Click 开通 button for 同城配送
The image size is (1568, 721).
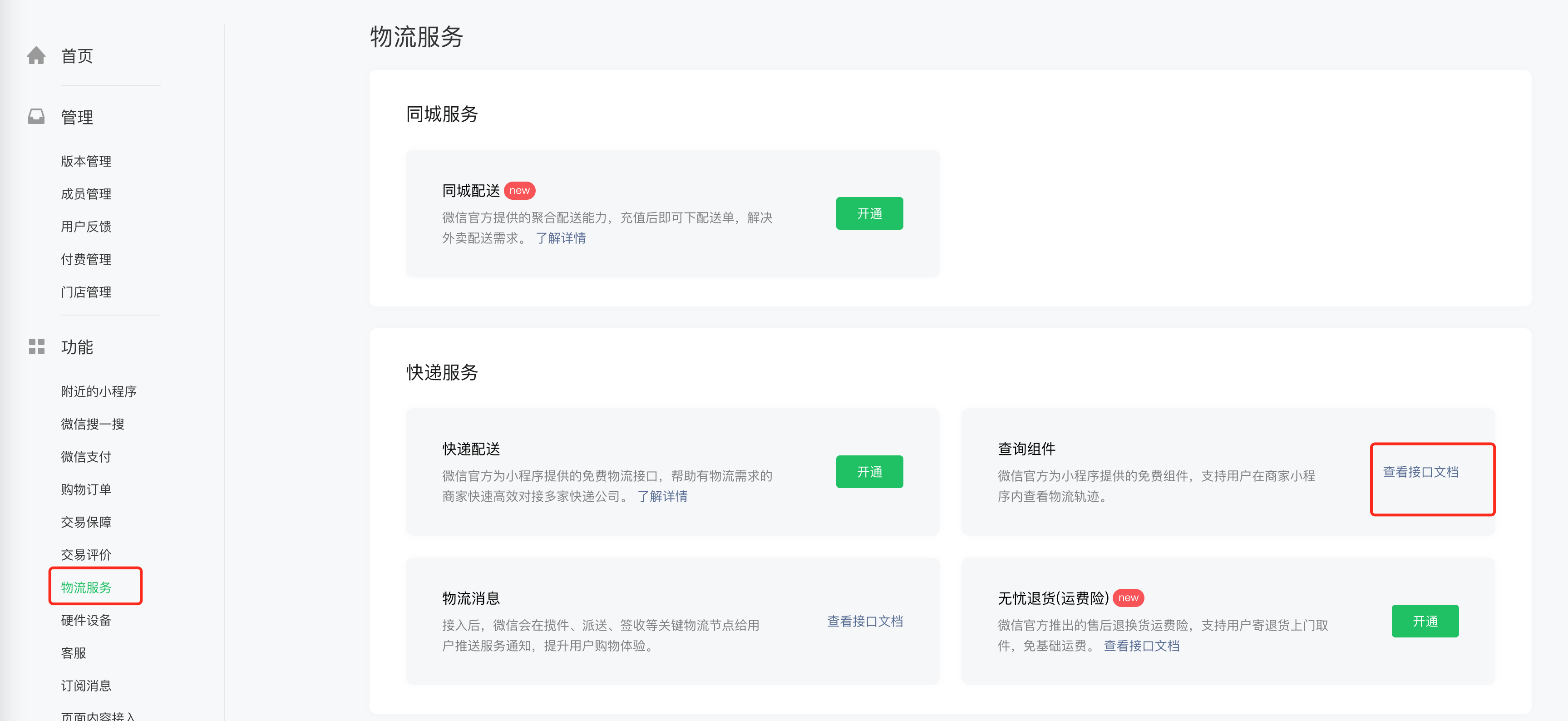pyautogui.click(x=868, y=214)
